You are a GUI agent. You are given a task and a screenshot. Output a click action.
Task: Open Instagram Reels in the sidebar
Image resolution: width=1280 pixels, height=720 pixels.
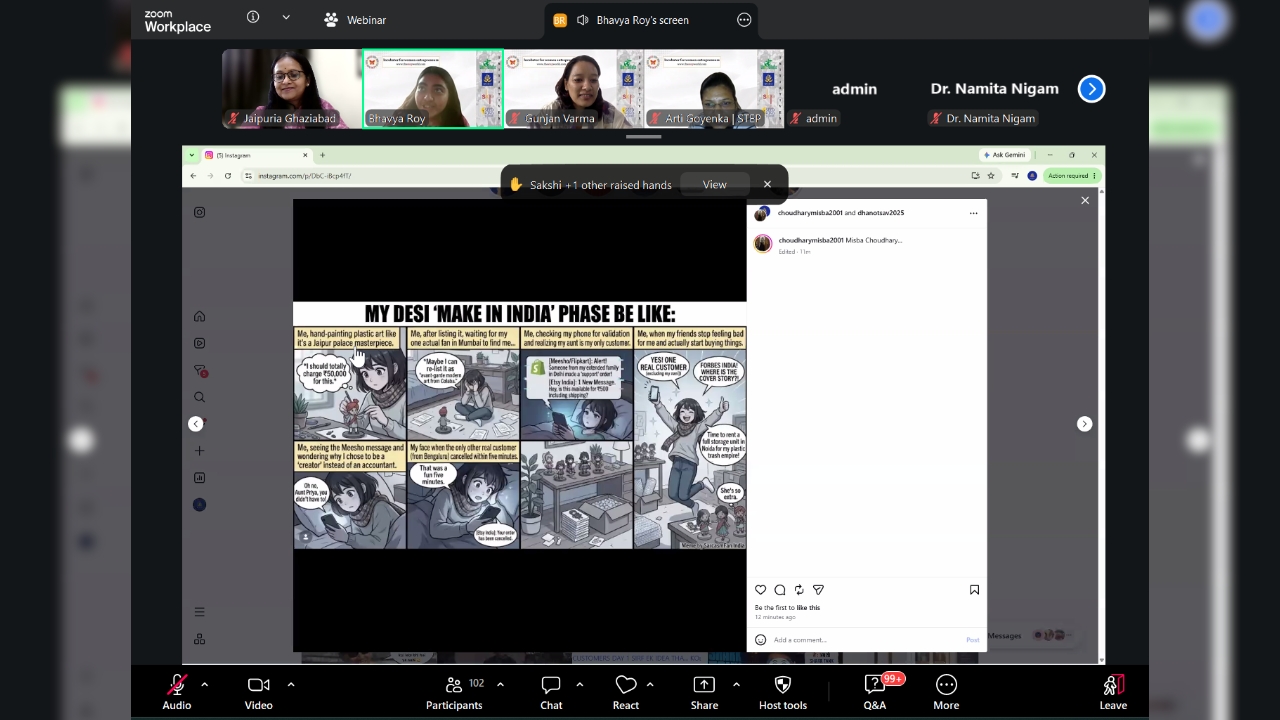tap(199, 343)
